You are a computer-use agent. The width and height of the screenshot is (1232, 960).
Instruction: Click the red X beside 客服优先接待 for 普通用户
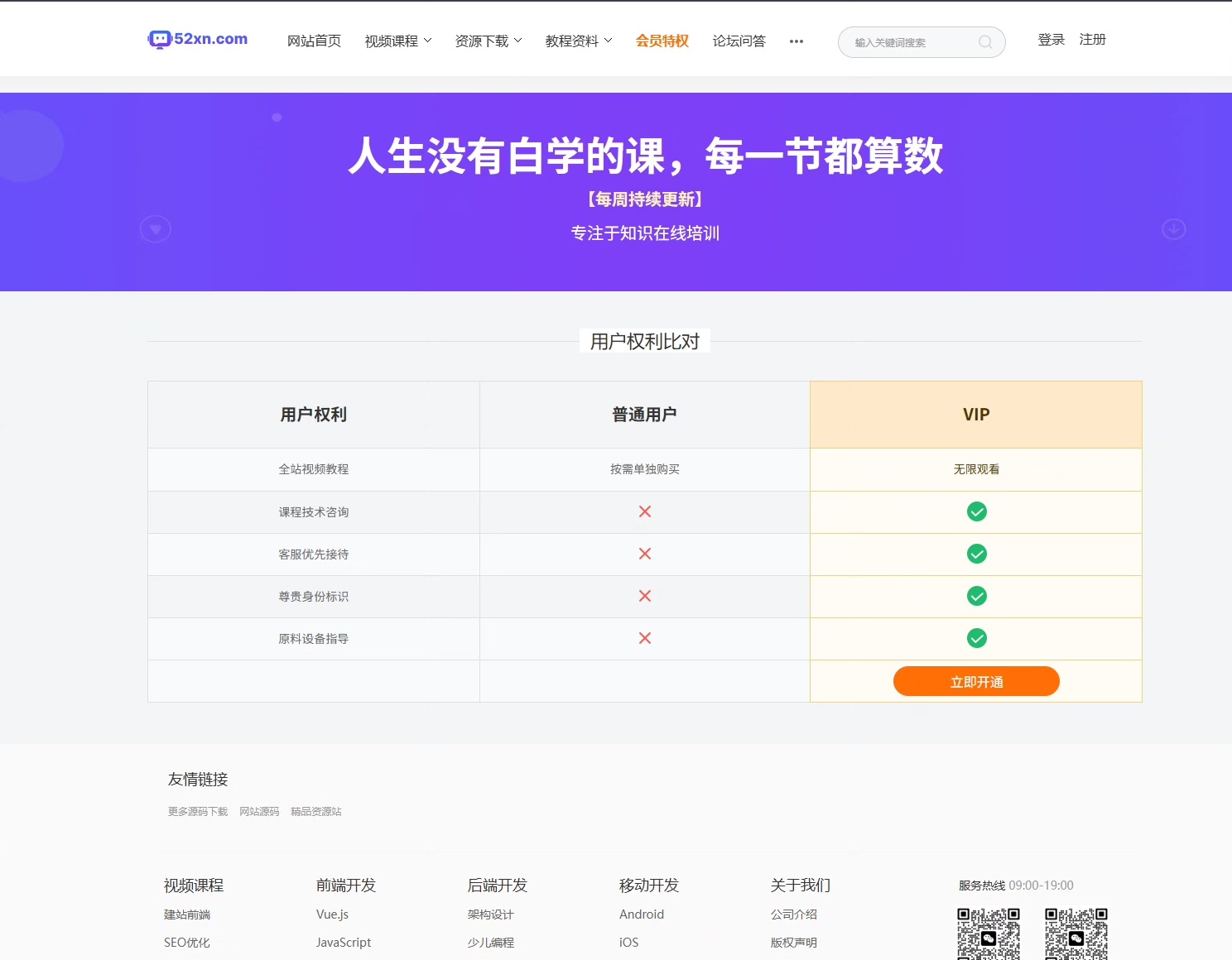[645, 554]
